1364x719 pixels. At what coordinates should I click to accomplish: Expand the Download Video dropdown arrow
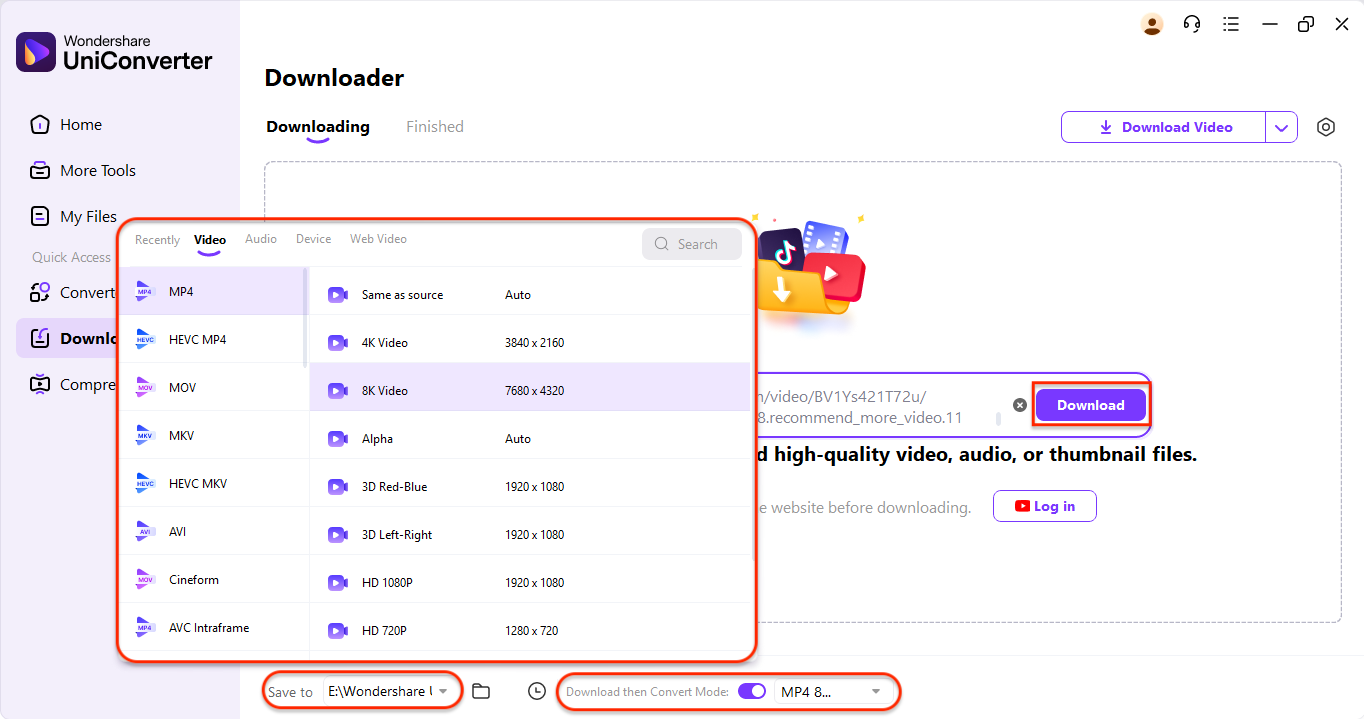click(x=1282, y=127)
